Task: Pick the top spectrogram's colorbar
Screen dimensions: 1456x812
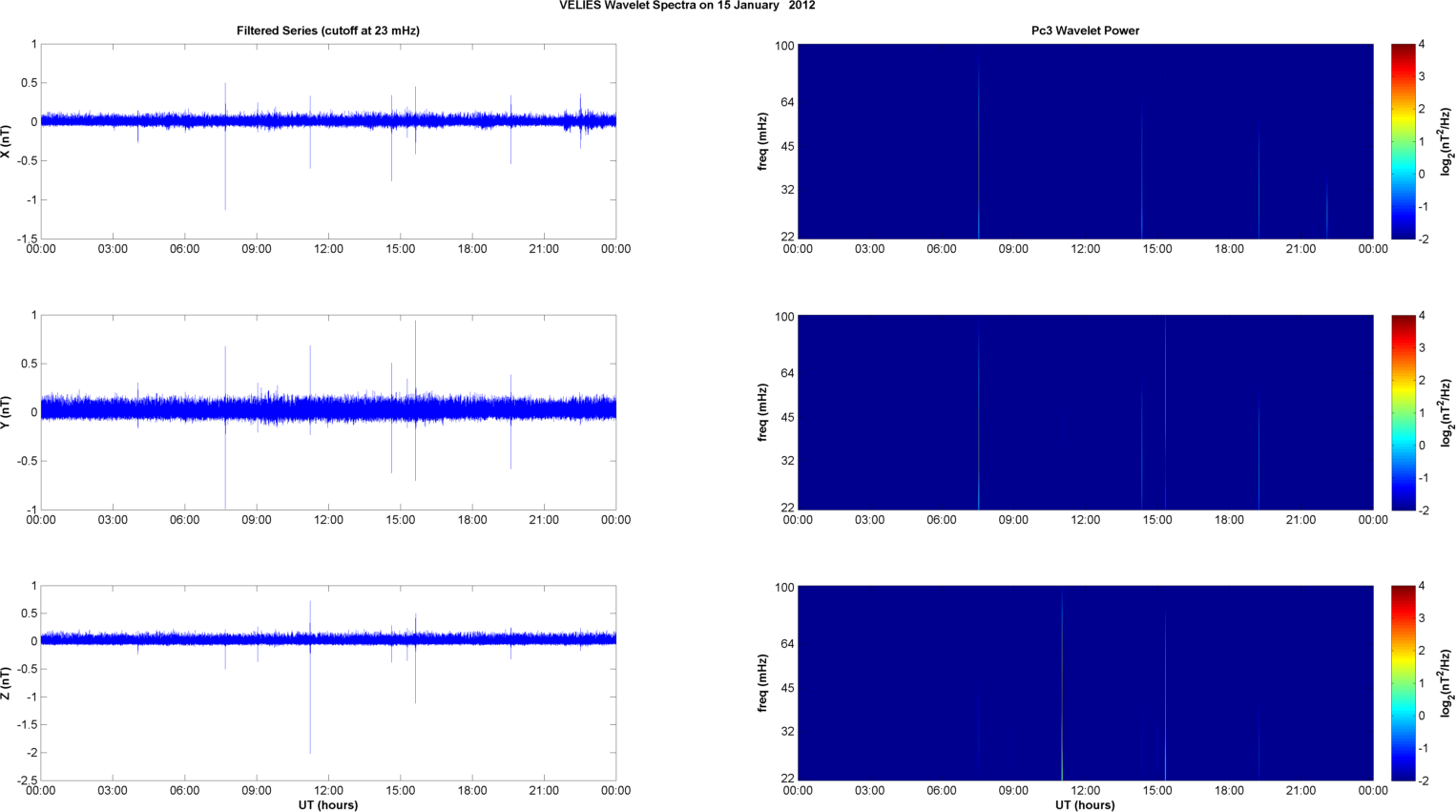Action: click(x=1403, y=141)
